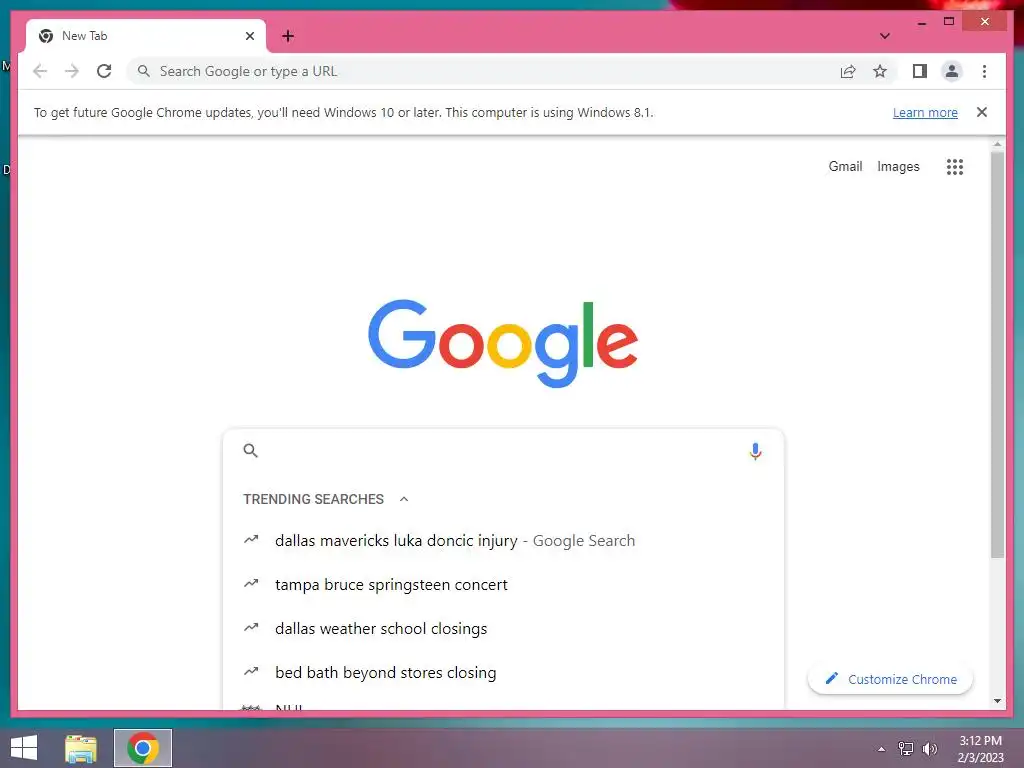Open the Images link

[898, 167]
